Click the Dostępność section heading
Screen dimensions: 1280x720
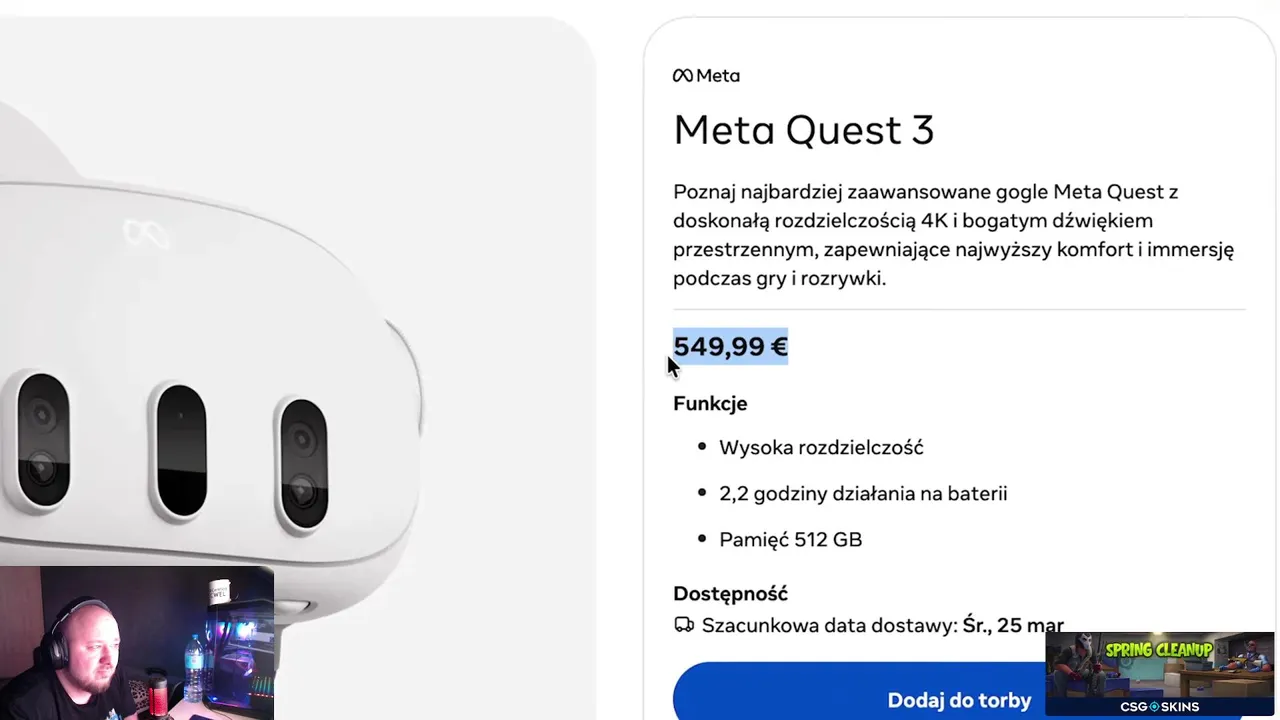[730, 594]
